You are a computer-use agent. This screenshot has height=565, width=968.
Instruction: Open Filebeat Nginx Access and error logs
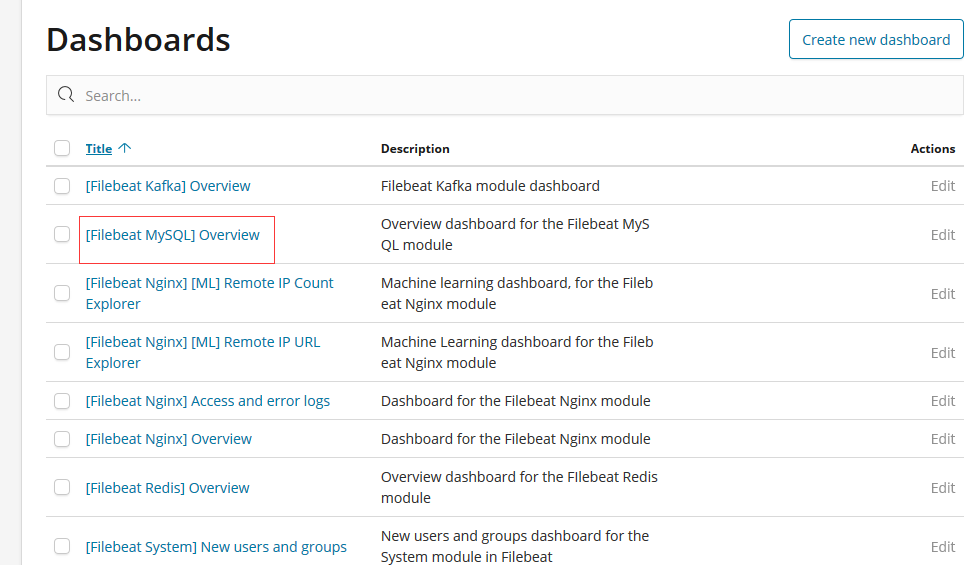(x=208, y=401)
